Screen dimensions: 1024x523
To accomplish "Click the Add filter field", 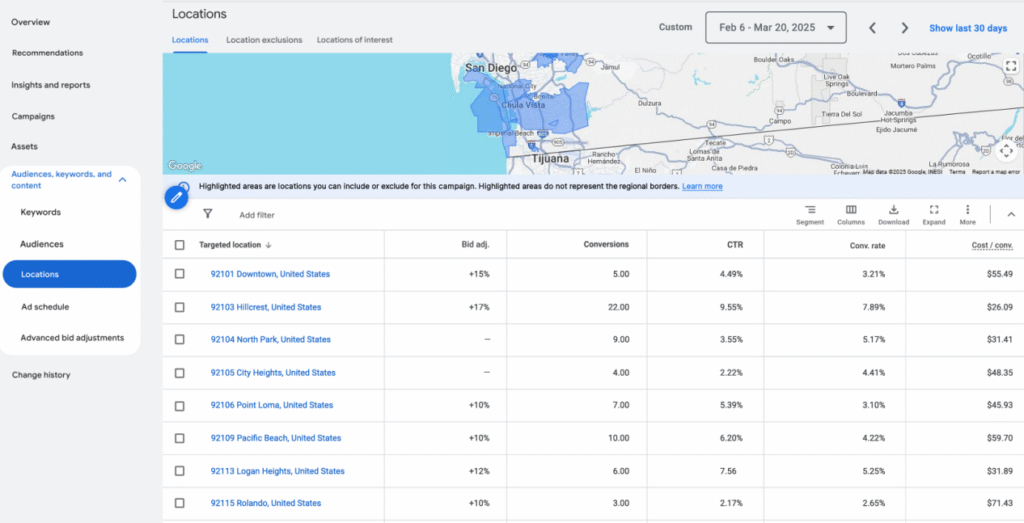I will [x=257, y=215].
